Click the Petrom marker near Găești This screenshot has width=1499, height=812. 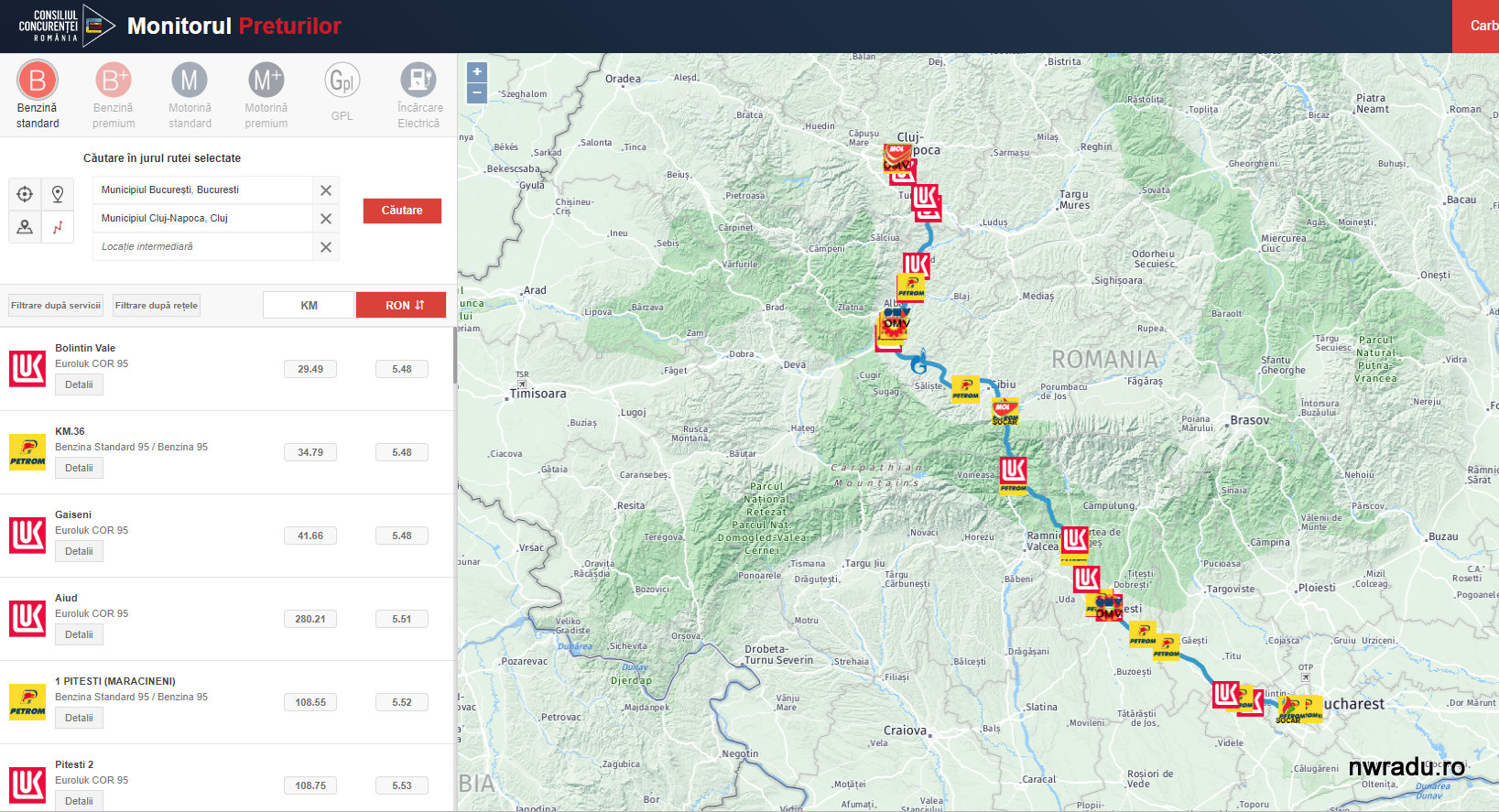click(x=1166, y=646)
